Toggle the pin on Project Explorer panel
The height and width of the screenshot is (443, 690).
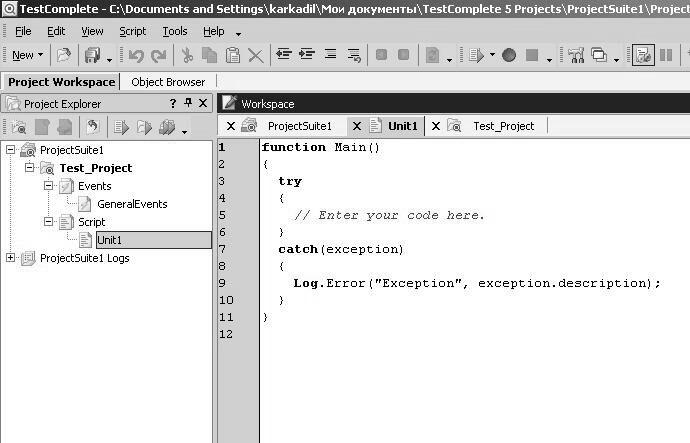point(187,103)
